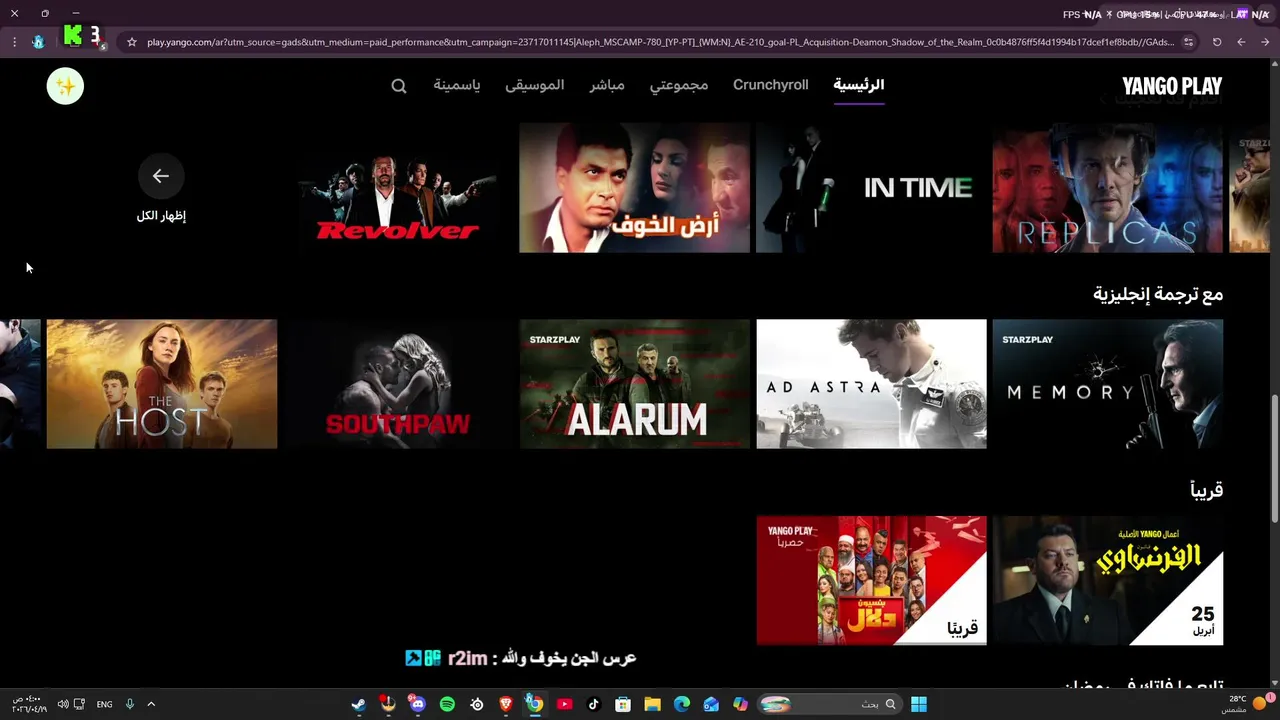Open Steam from the taskbar
Viewport: 1280px width, 720px height.
[359, 704]
